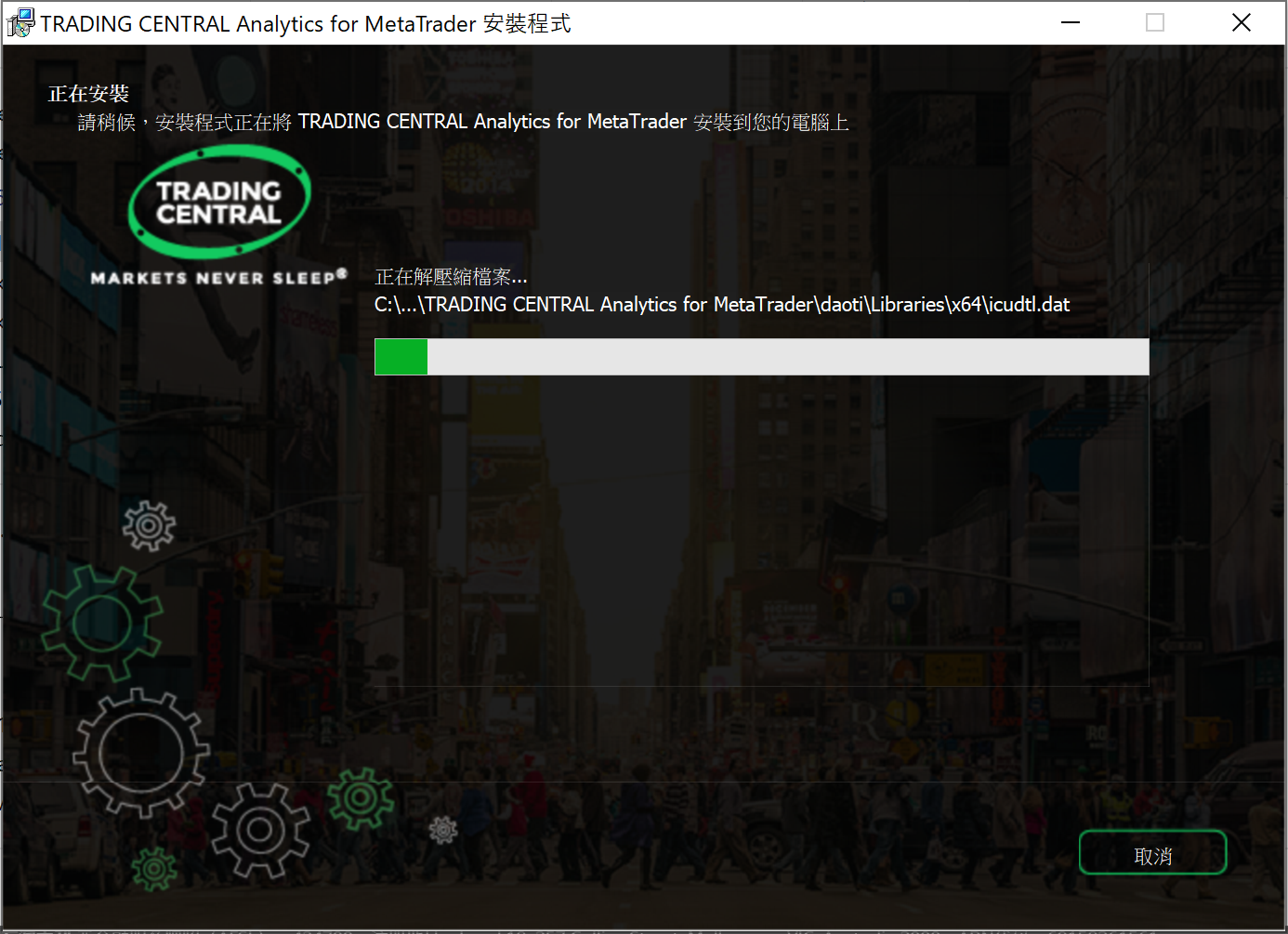Click the Trading Central logo

pos(219,202)
